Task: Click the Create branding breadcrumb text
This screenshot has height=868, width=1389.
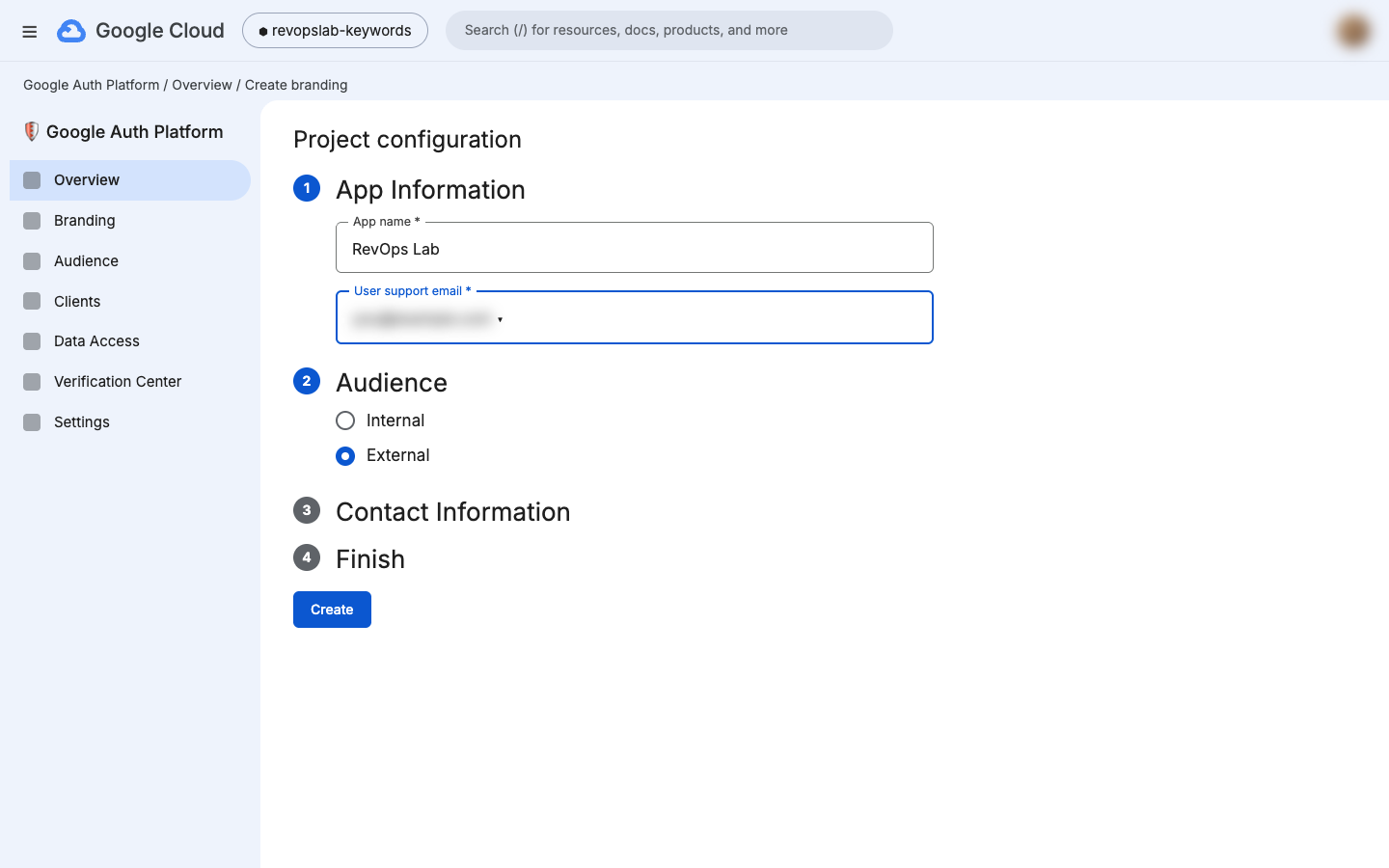Action: pos(296,85)
